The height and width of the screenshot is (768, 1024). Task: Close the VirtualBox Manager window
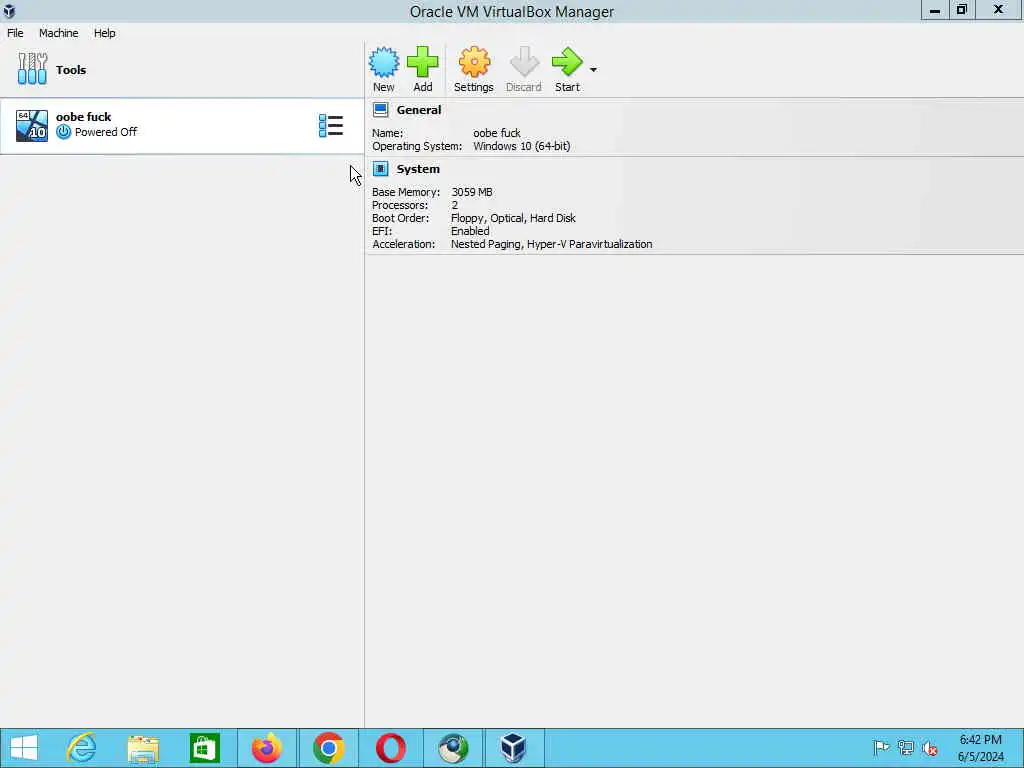pyautogui.click(x=999, y=10)
